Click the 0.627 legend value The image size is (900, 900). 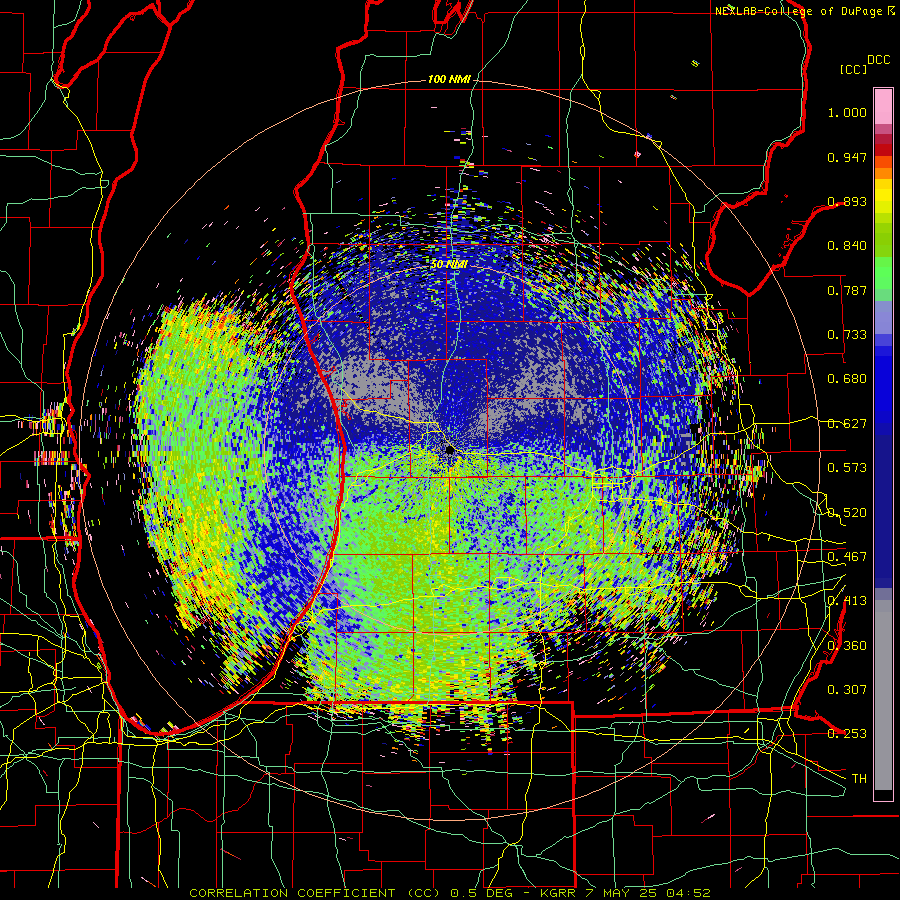point(847,424)
